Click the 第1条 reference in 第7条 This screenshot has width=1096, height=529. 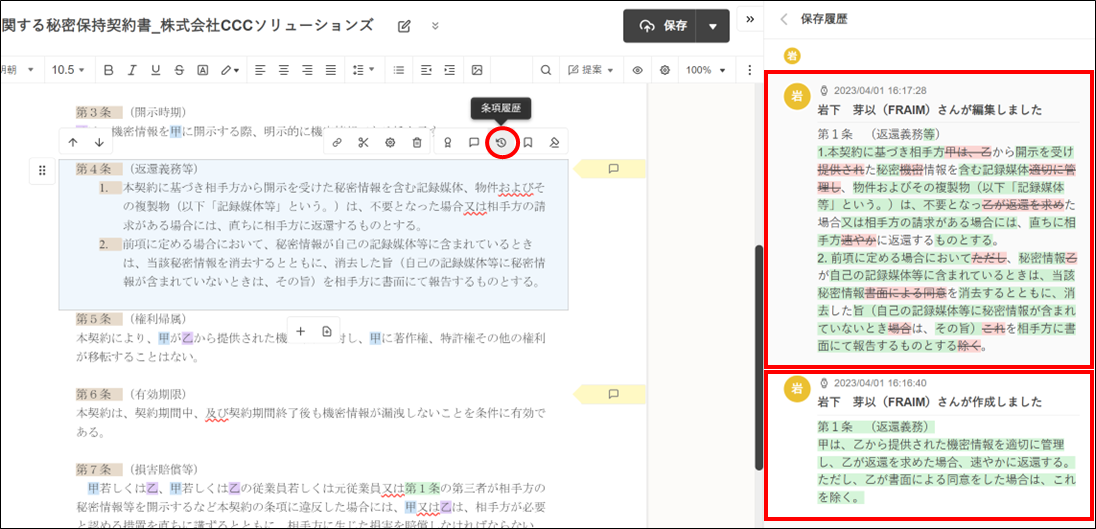coord(421,487)
